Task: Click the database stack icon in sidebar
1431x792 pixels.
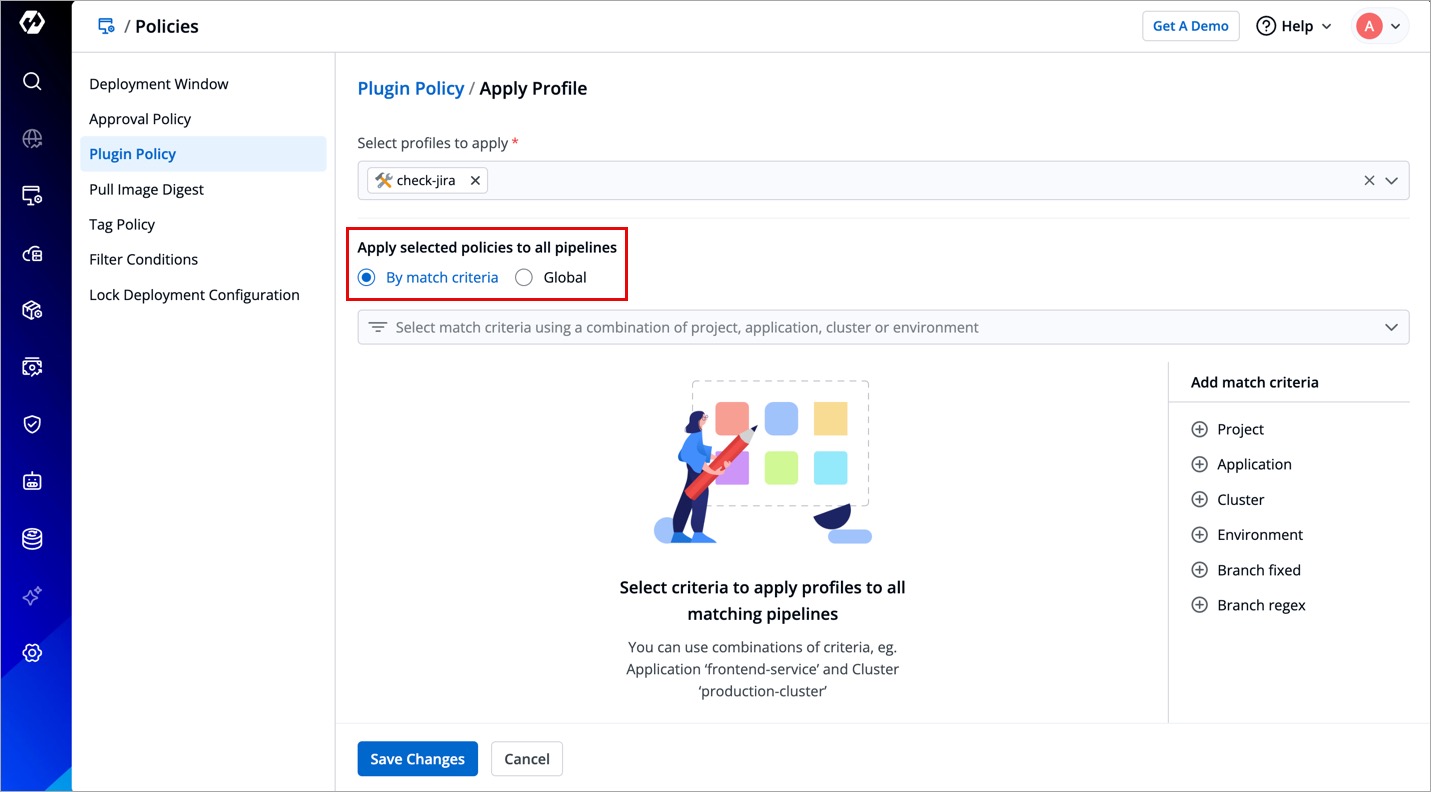Action: [x=32, y=539]
